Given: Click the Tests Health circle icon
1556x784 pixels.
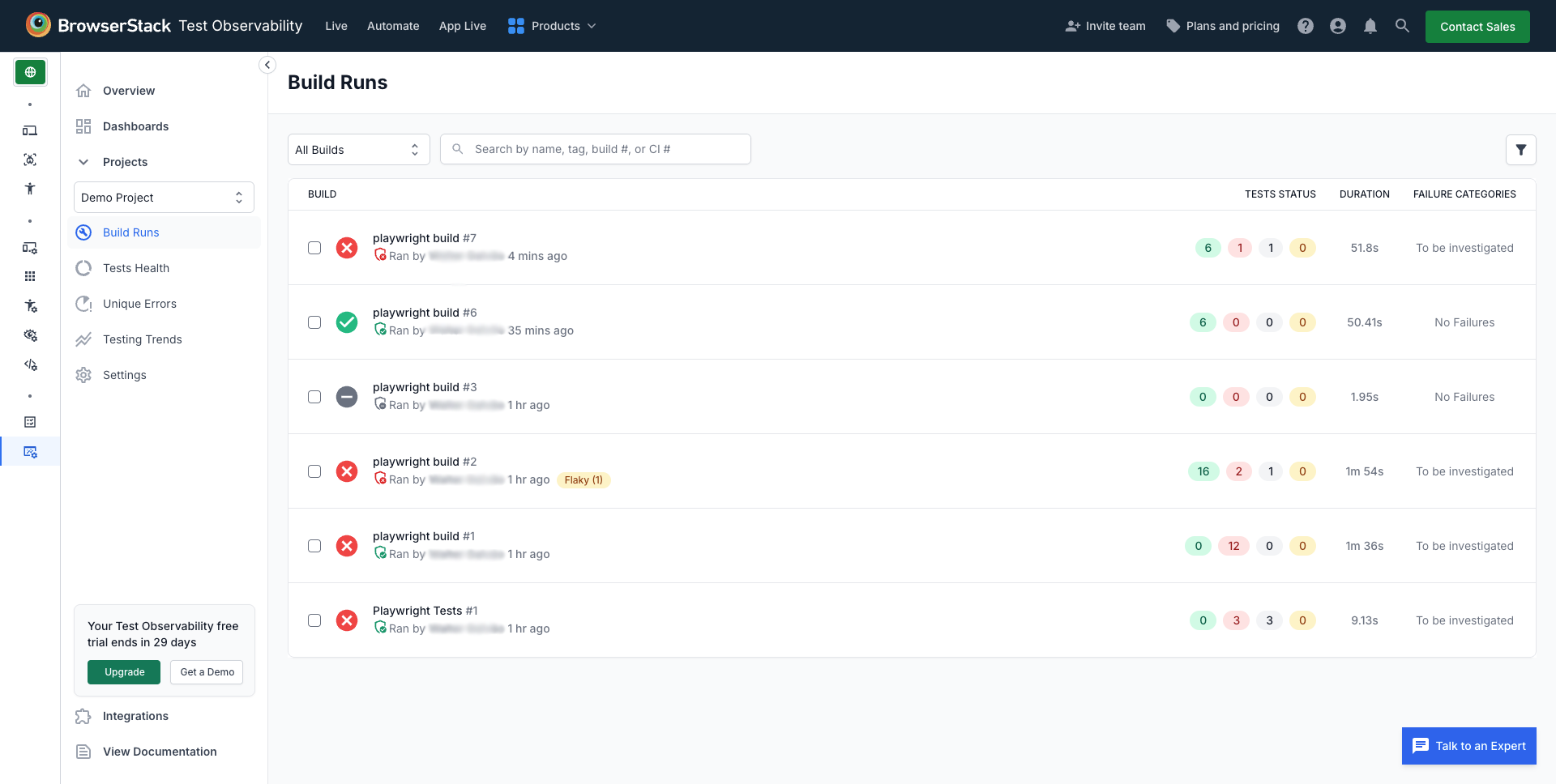Looking at the screenshot, I should [83, 268].
